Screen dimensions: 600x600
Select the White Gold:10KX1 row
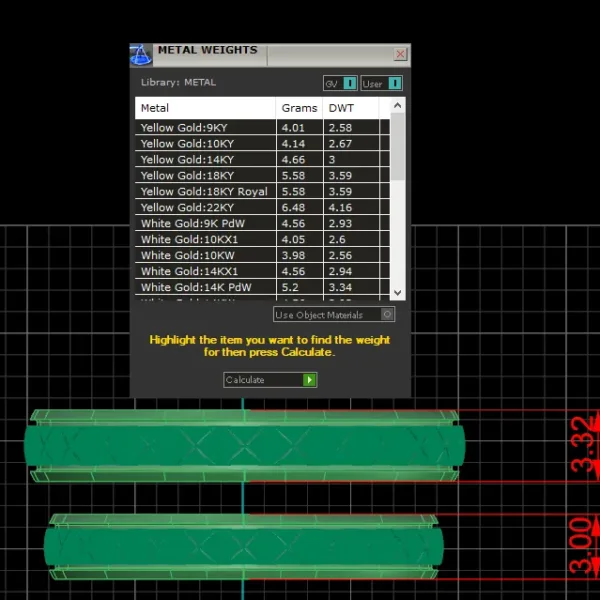pyautogui.click(x=262, y=240)
